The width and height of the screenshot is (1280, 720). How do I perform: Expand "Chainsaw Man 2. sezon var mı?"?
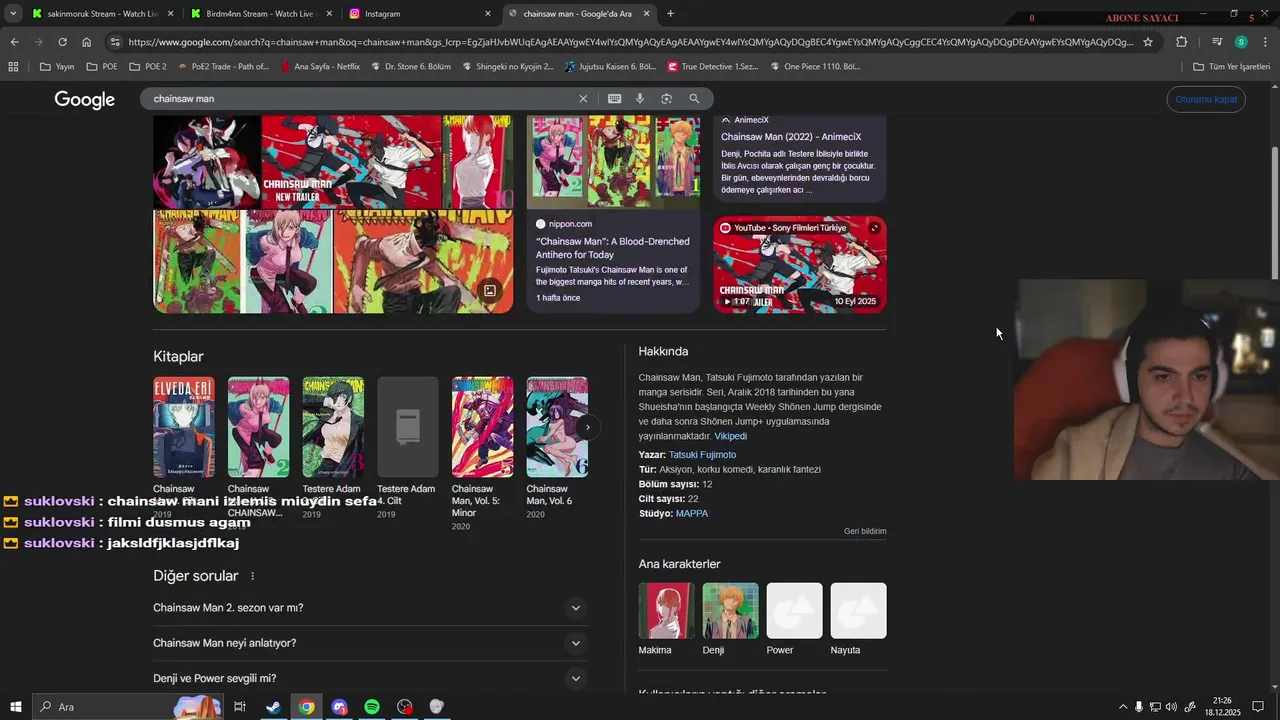pos(369,608)
